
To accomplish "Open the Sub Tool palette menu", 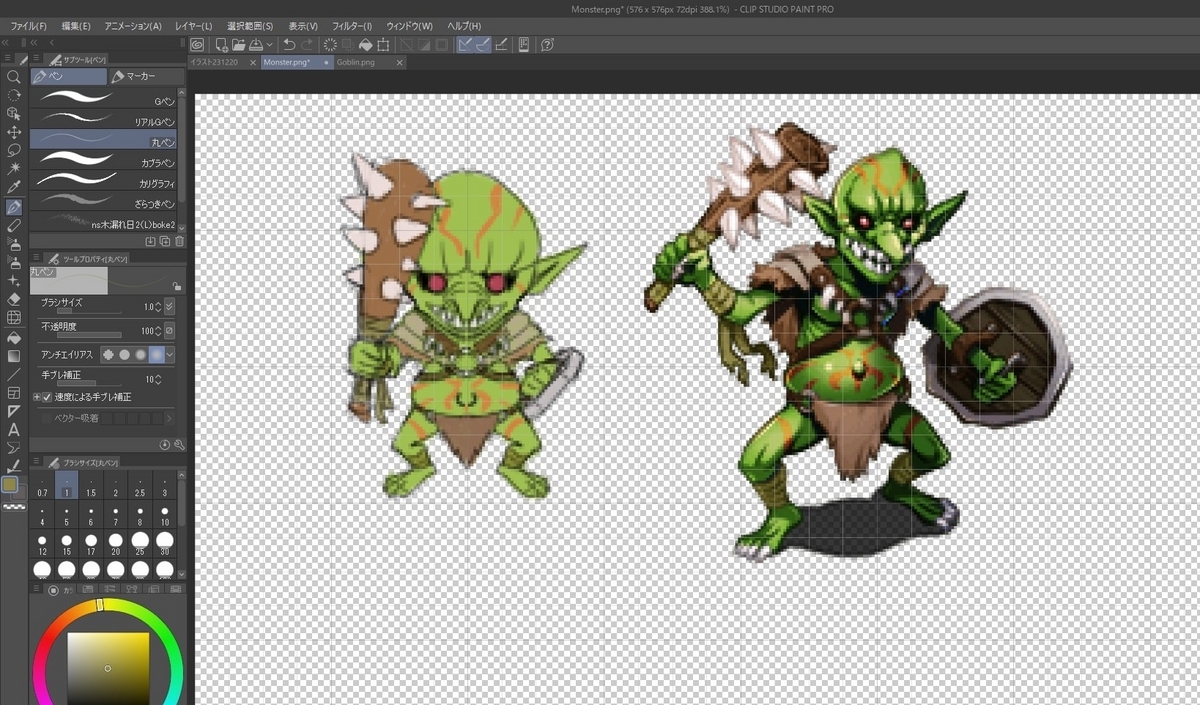I will [x=36, y=60].
